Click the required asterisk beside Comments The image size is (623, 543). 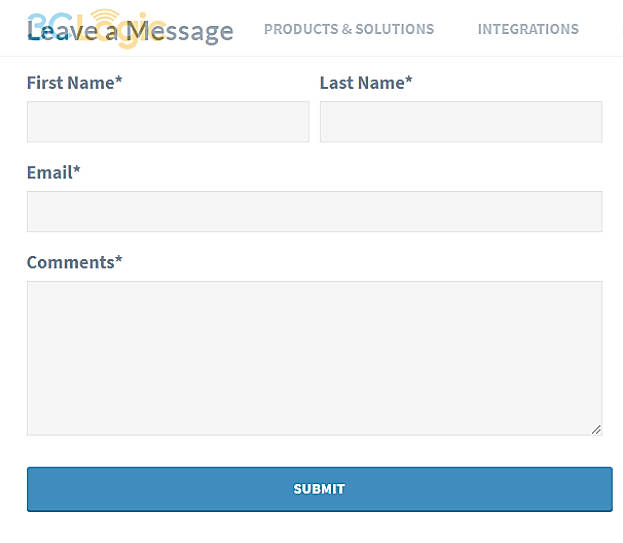click(119, 261)
